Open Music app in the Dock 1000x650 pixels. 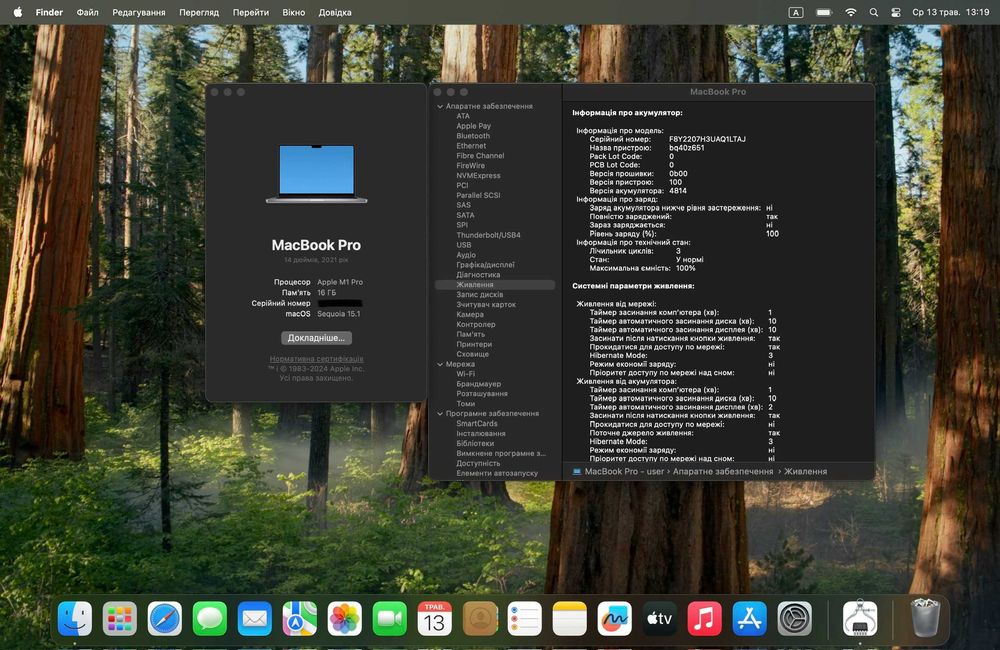tap(704, 618)
